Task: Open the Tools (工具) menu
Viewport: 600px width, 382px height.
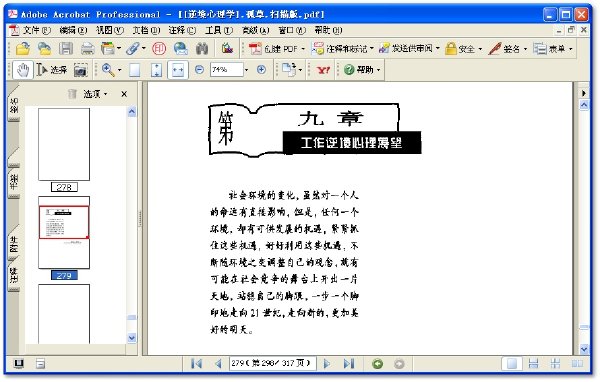Action: point(219,30)
